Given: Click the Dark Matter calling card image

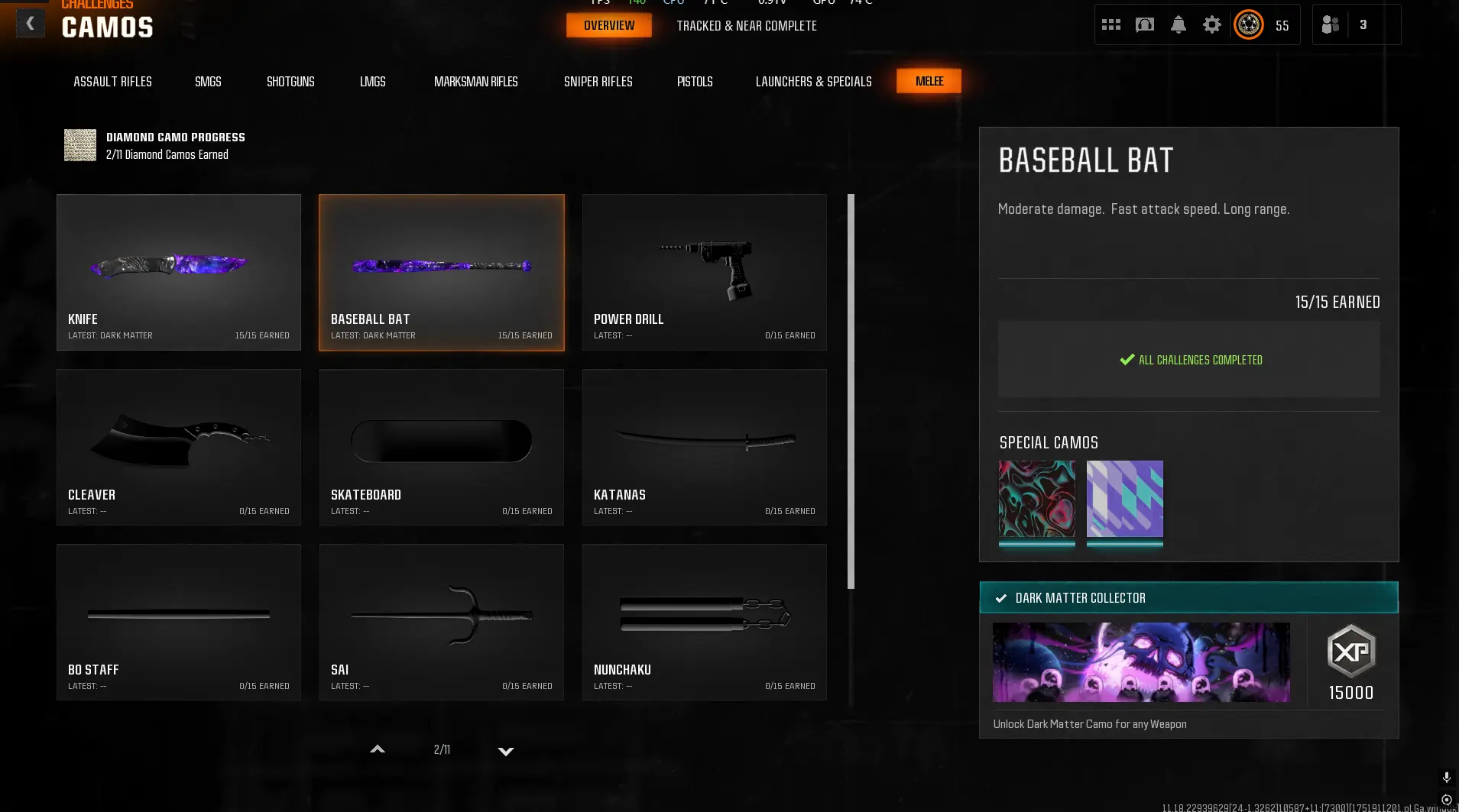Looking at the screenshot, I should [x=1141, y=662].
